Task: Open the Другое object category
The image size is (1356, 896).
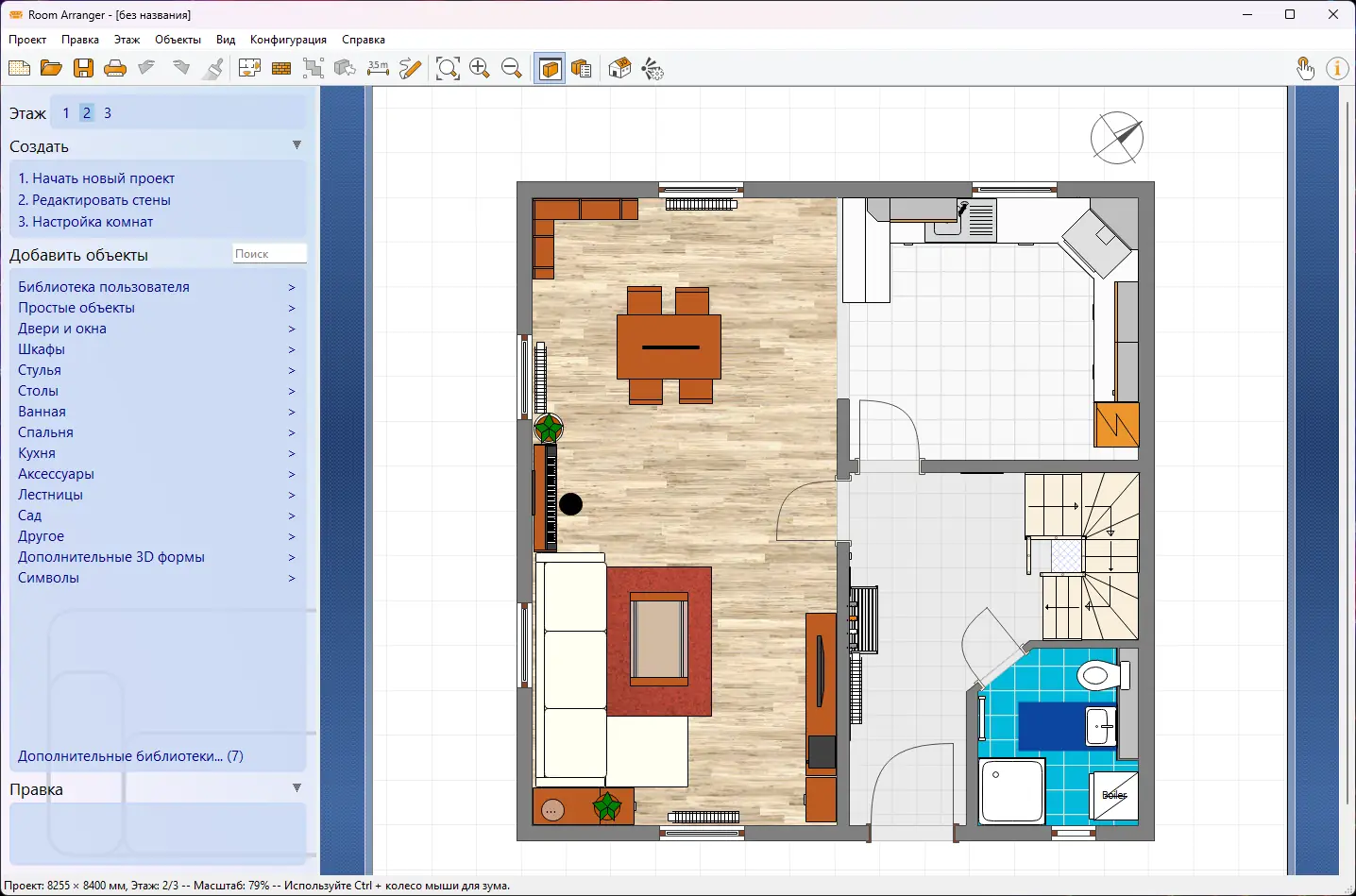Action: pos(157,536)
